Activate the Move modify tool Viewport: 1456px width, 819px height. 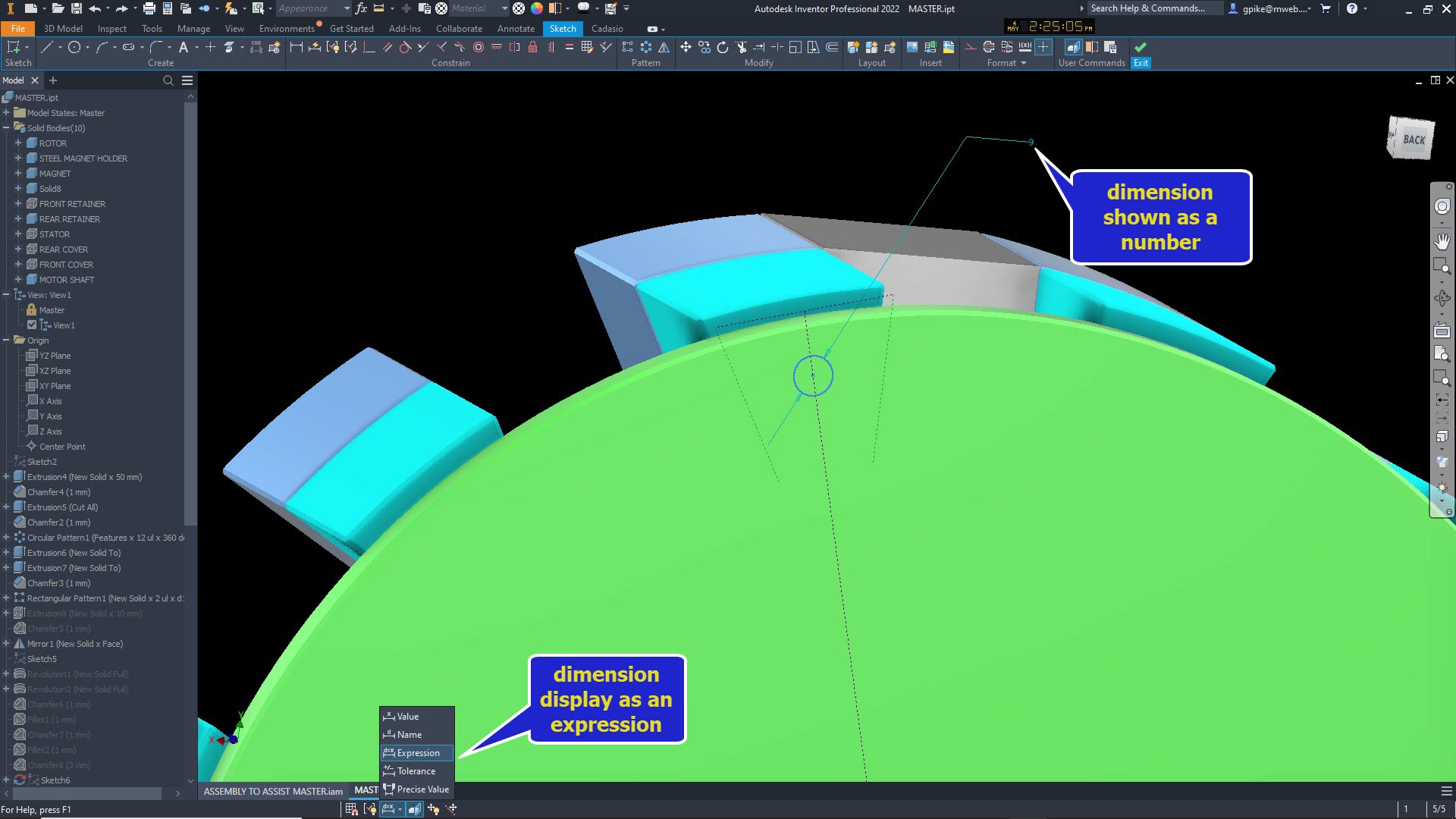(686, 47)
